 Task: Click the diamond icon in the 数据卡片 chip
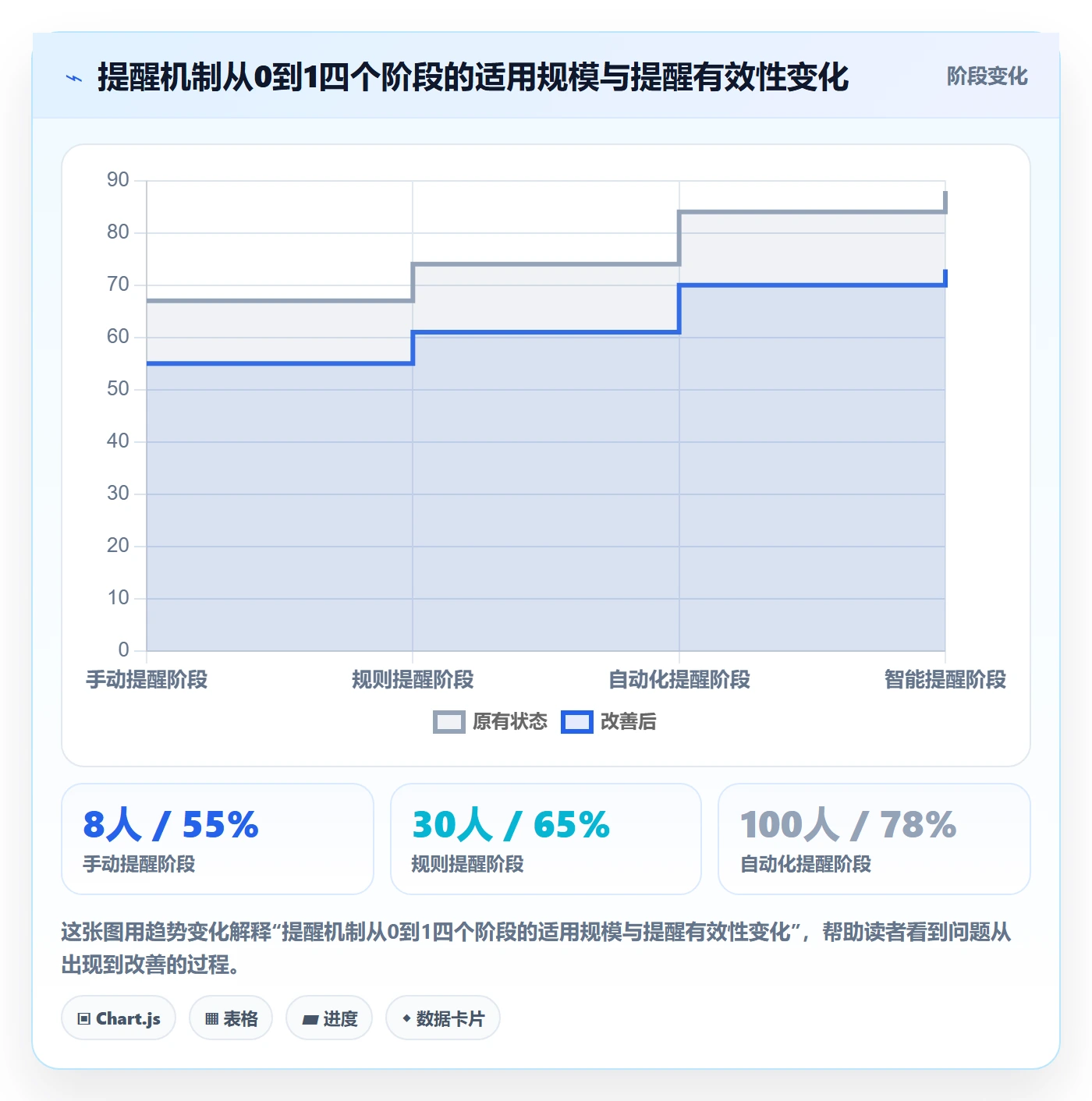click(406, 1018)
